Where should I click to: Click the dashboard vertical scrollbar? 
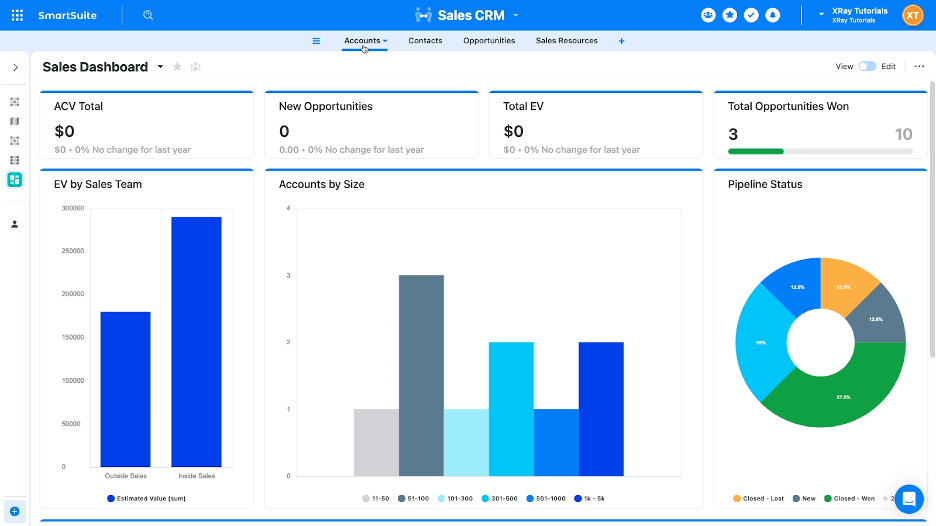click(932, 218)
